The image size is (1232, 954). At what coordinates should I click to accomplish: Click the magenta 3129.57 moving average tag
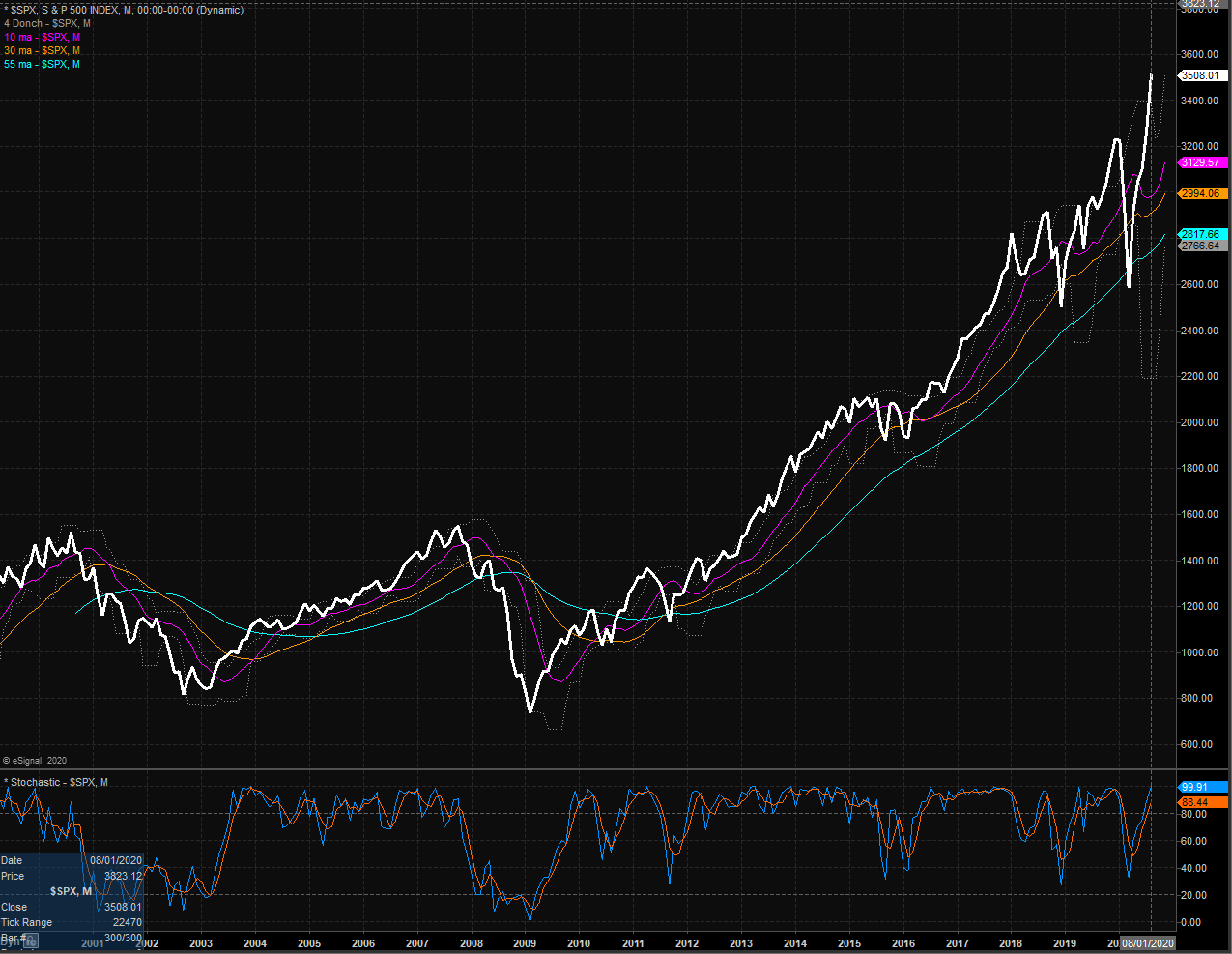[x=1203, y=162]
